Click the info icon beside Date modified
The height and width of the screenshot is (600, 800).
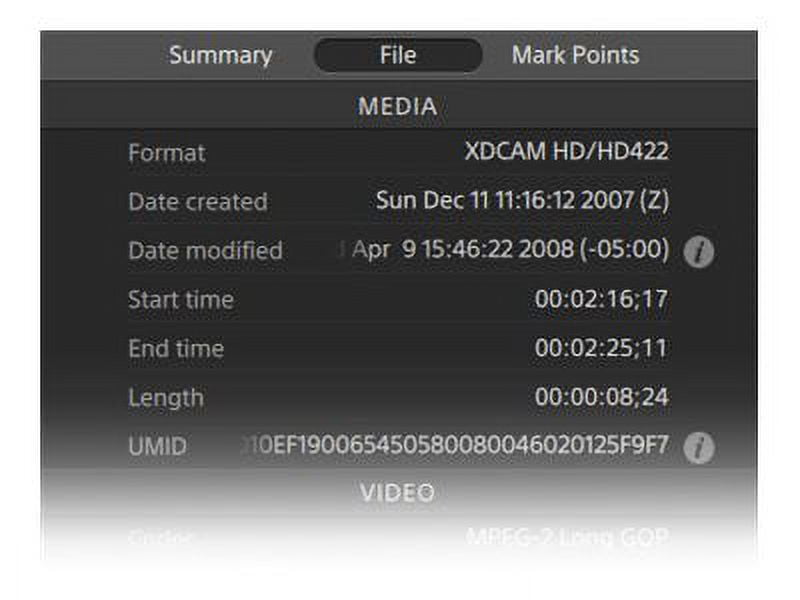click(x=698, y=252)
